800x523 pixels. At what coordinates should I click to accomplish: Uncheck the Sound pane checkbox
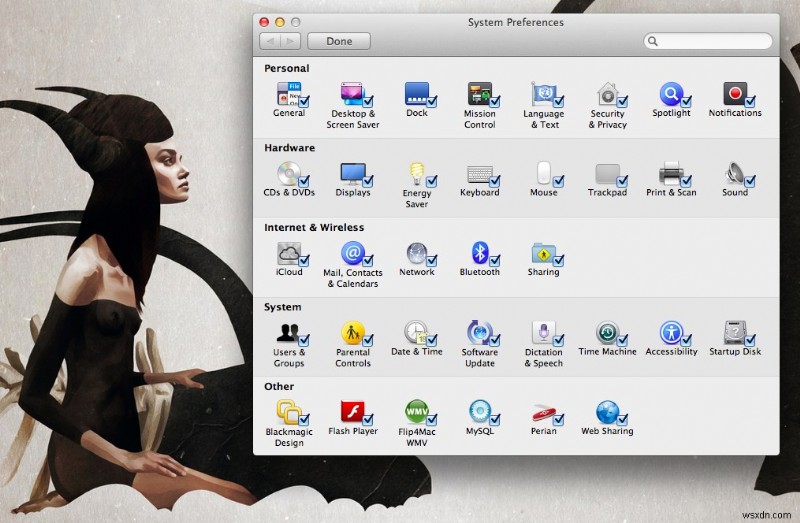tap(749, 181)
